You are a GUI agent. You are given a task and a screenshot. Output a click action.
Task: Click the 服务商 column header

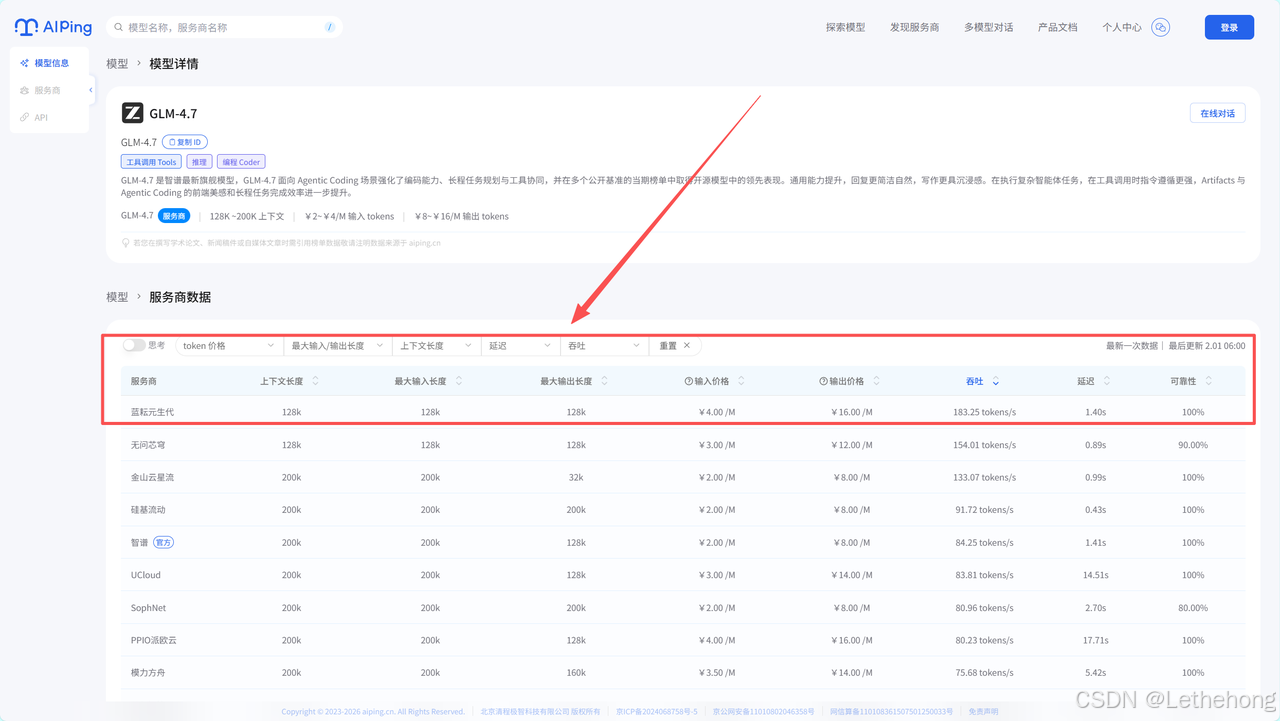[x=144, y=381]
